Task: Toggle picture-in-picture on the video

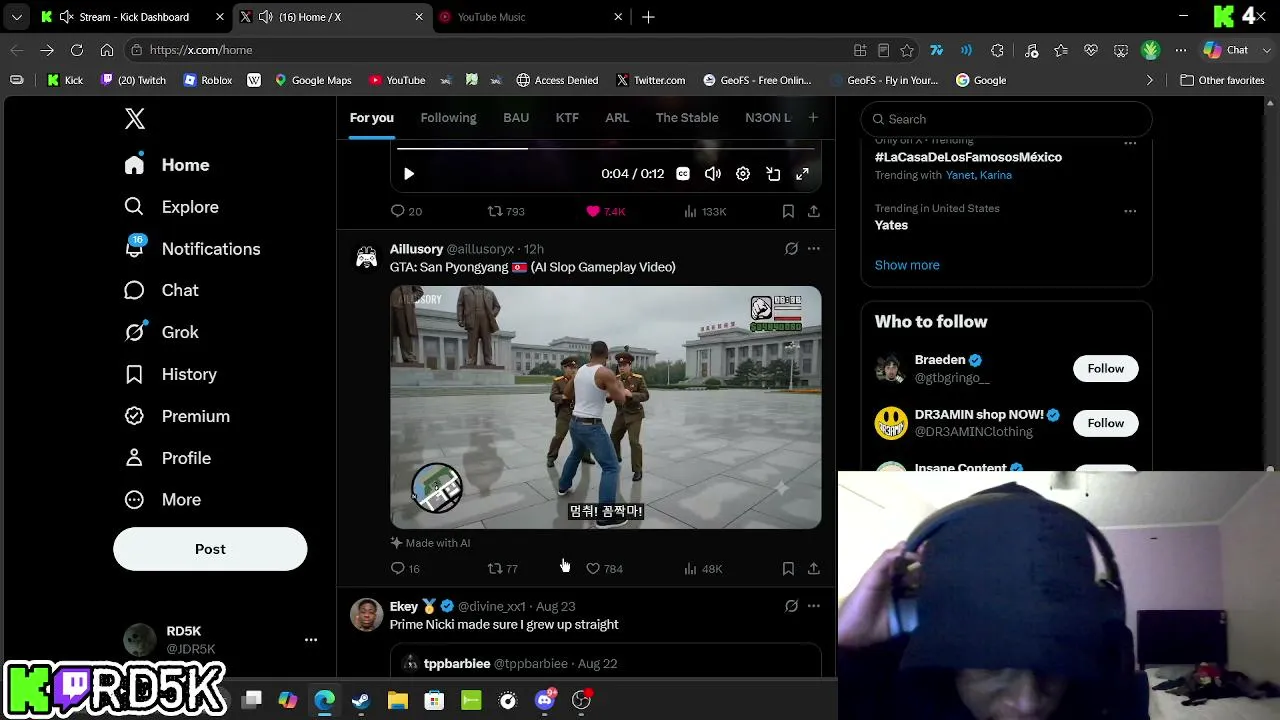Action: 773,174
